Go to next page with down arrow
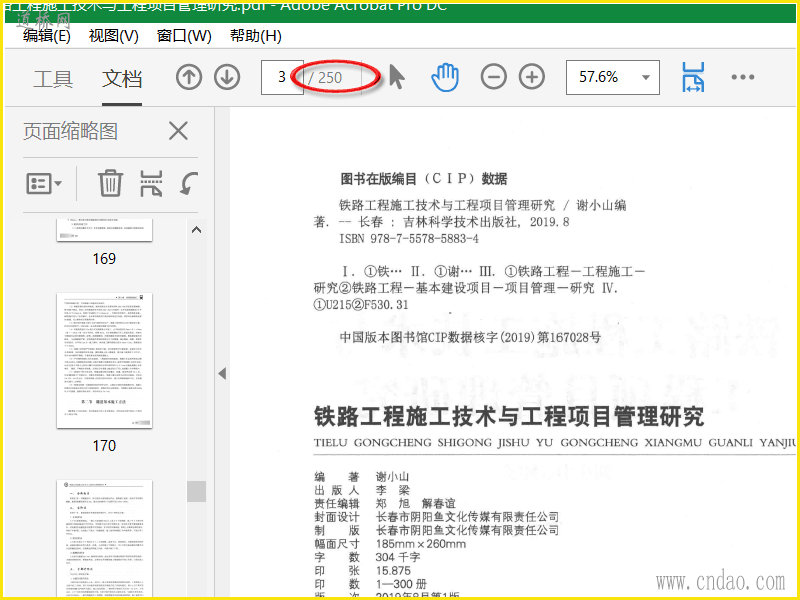 coord(227,78)
